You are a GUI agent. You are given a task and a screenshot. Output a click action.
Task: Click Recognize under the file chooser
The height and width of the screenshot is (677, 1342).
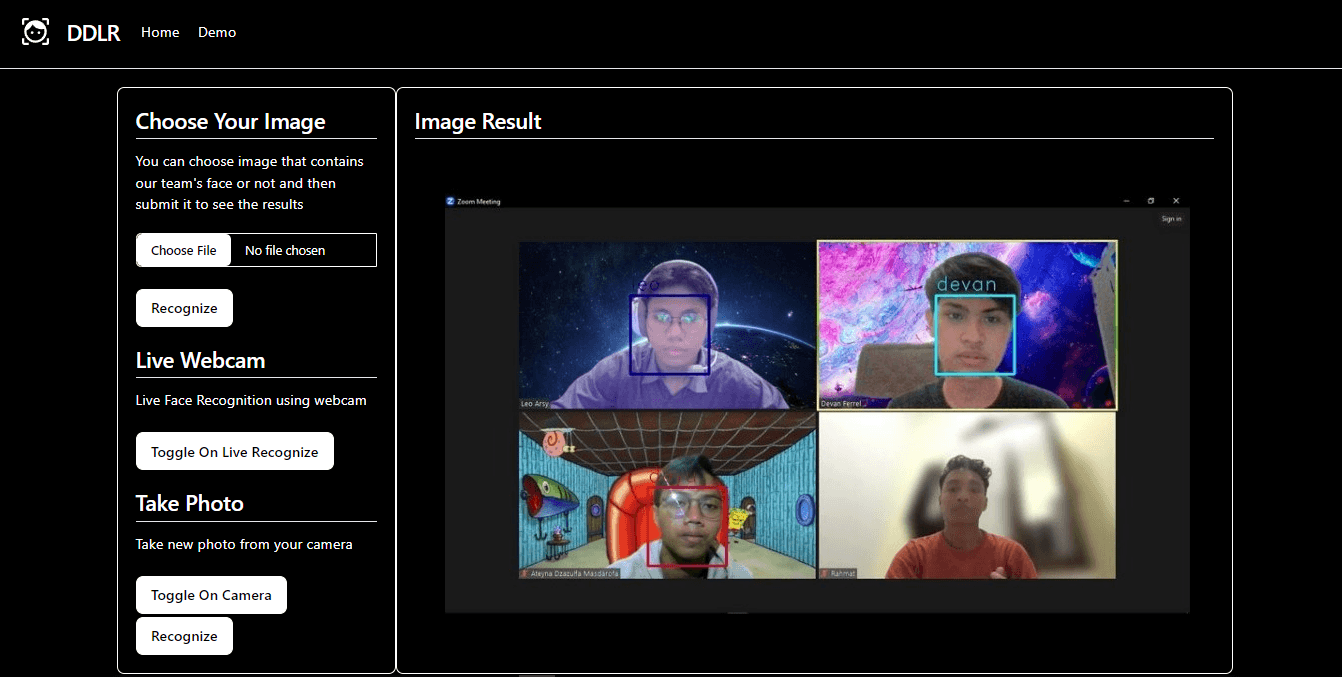(184, 308)
